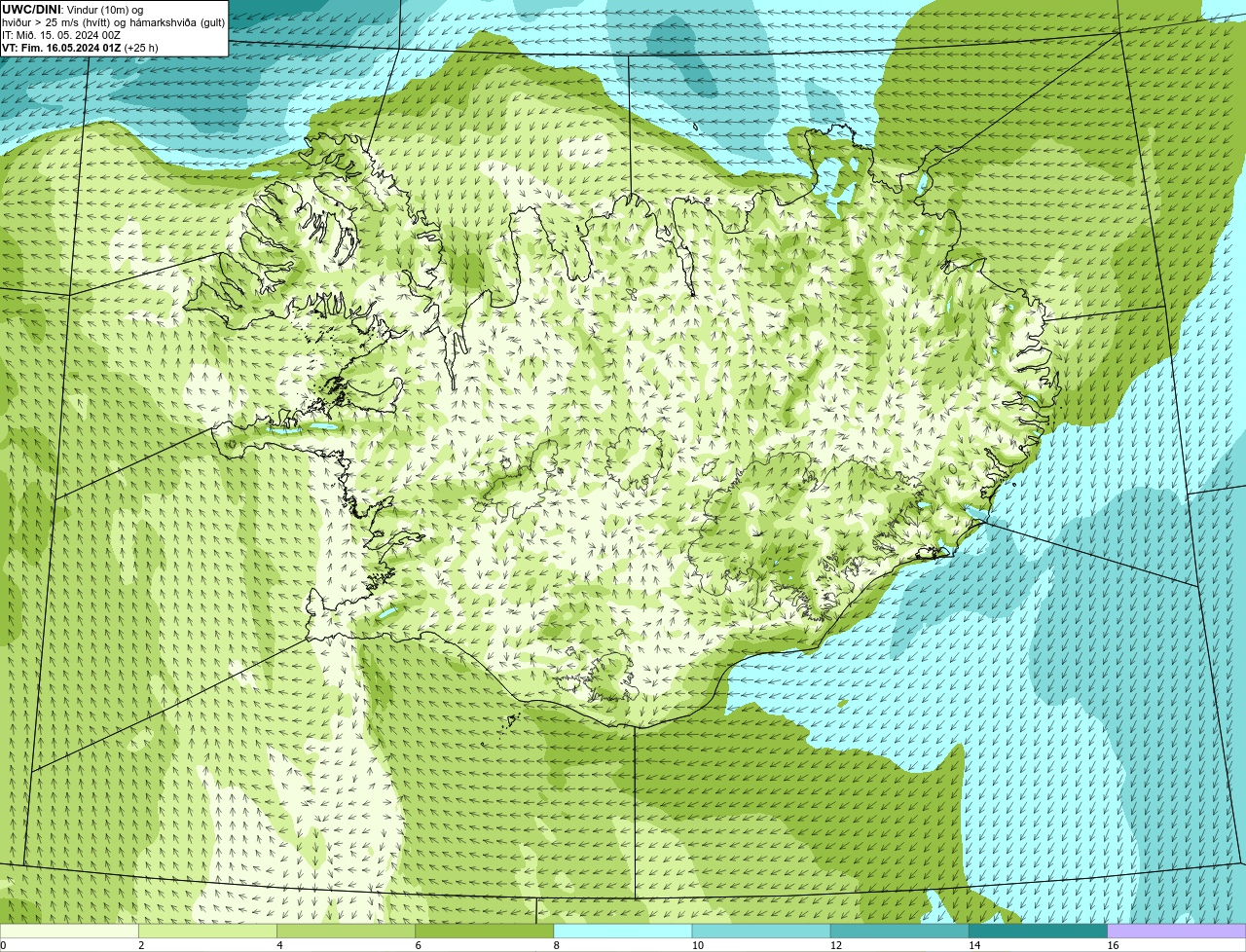Click the legend label '8'

(556, 945)
